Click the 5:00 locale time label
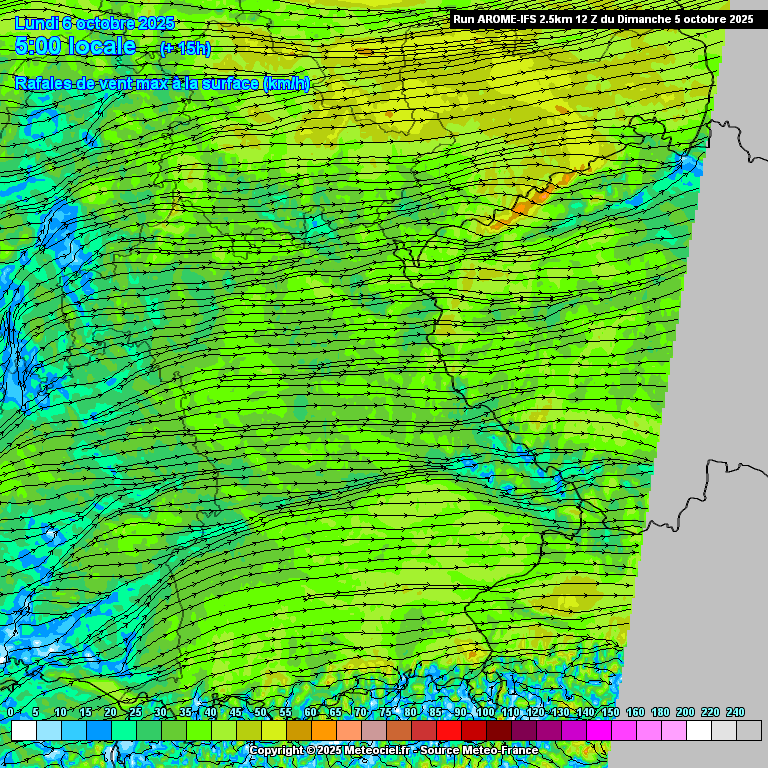The height and width of the screenshot is (768, 768). (75, 46)
